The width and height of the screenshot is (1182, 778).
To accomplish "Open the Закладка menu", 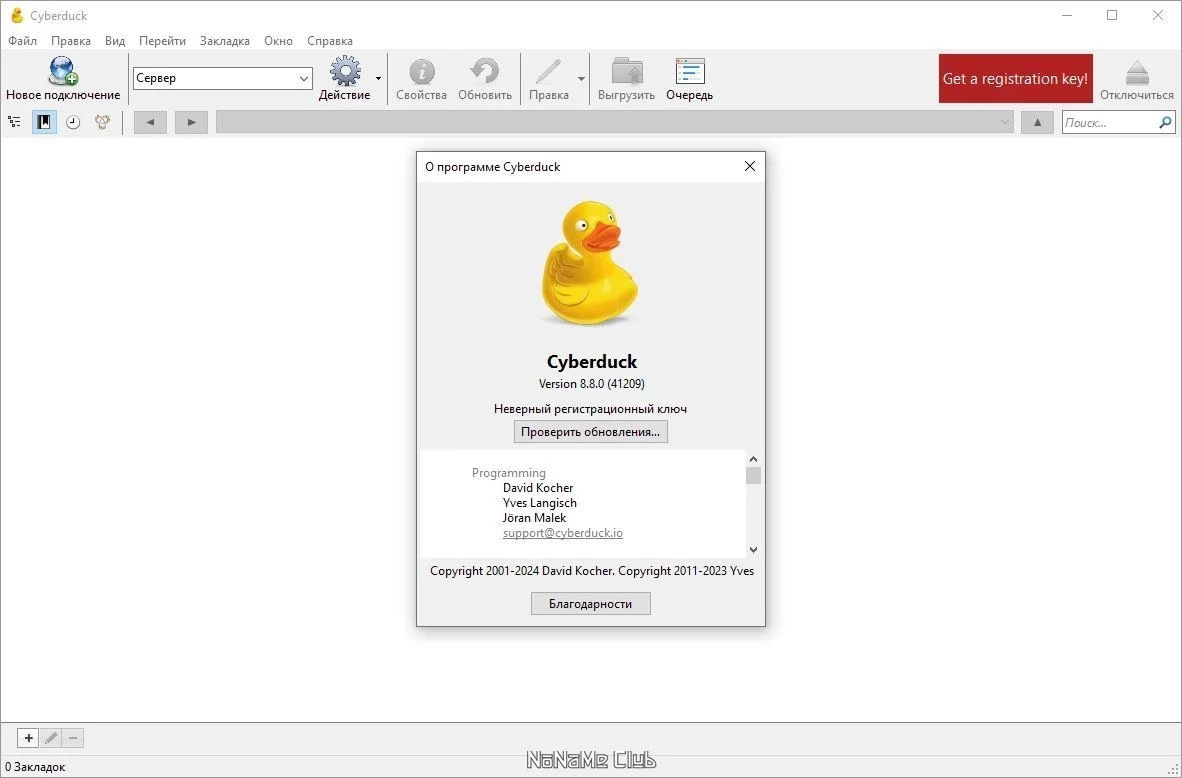I will tap(225, 41).
